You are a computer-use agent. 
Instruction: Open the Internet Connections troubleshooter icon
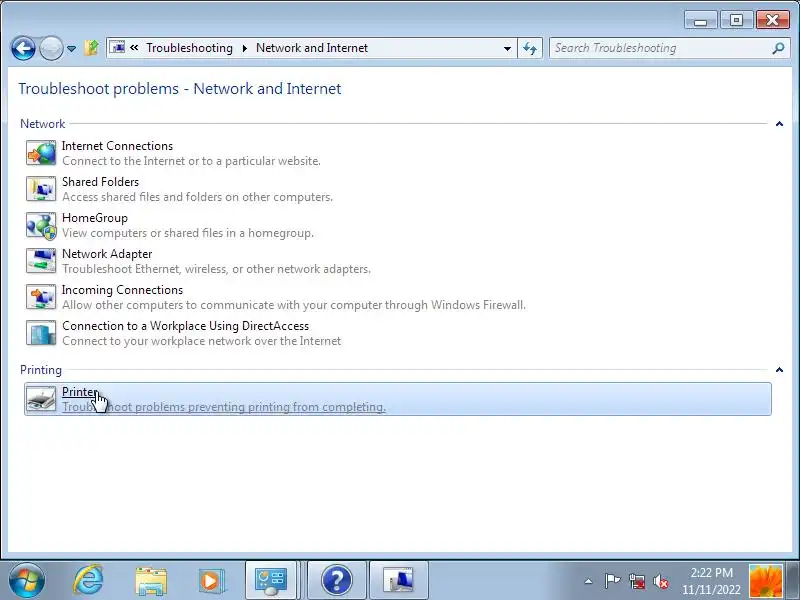41,153
